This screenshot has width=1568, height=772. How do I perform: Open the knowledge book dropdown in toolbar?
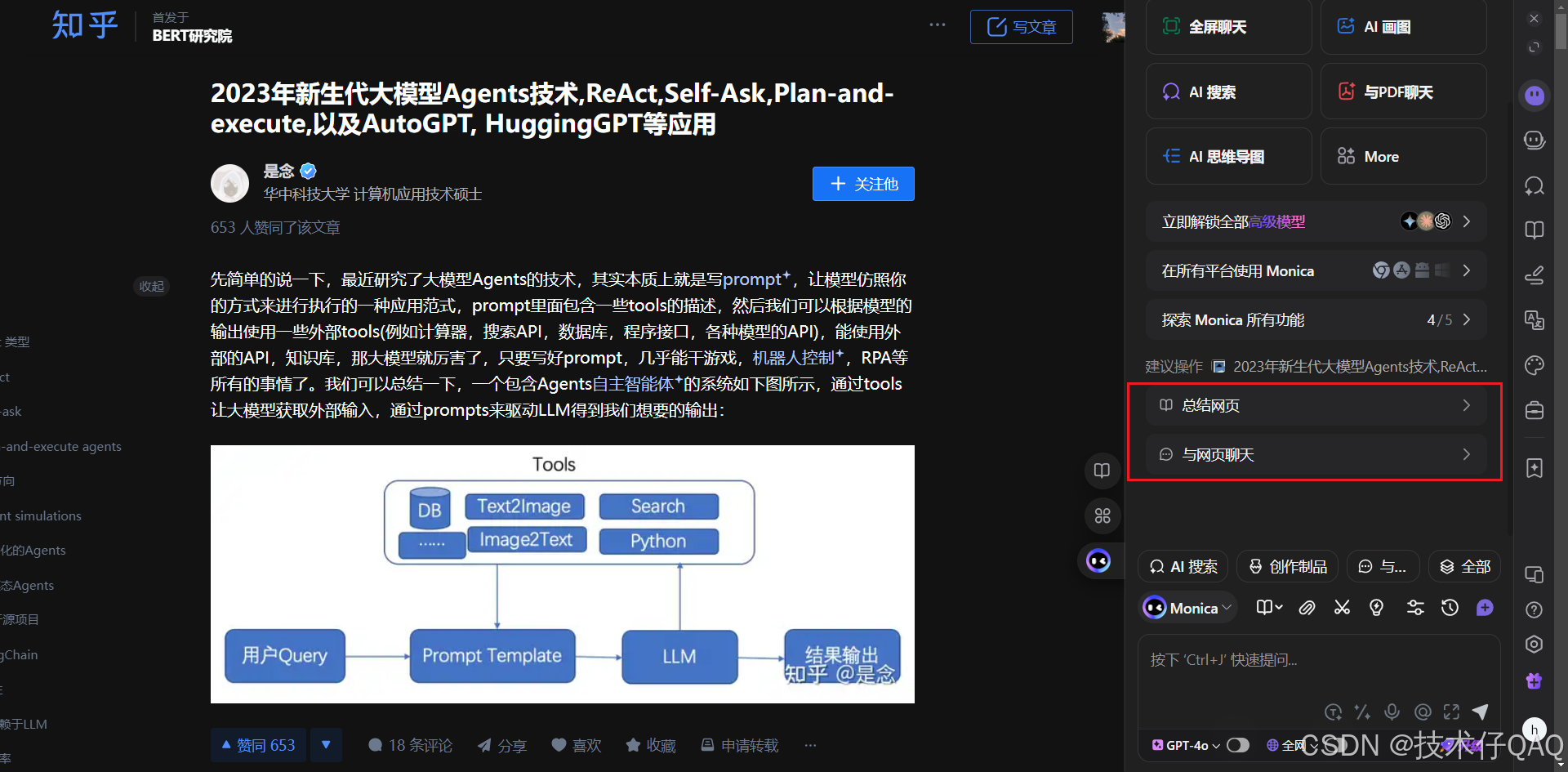coord(1269,607)
